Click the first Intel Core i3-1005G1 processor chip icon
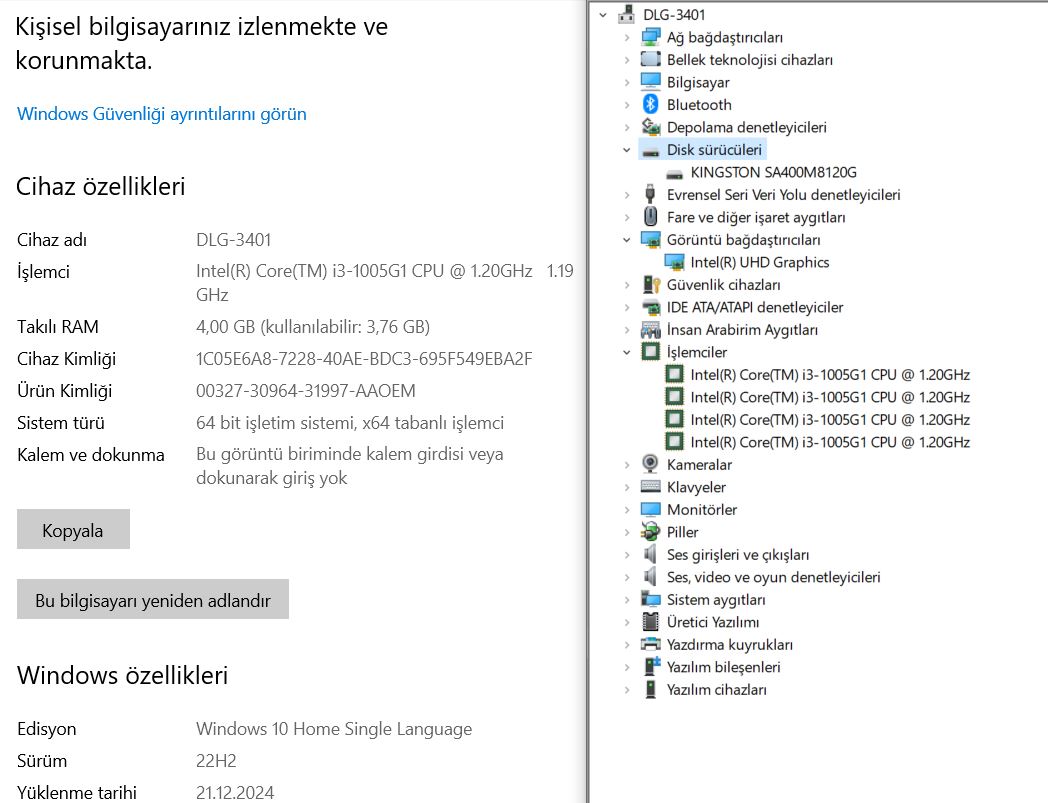Viewport: 1048px width, 803px height. tap(674, 374)
